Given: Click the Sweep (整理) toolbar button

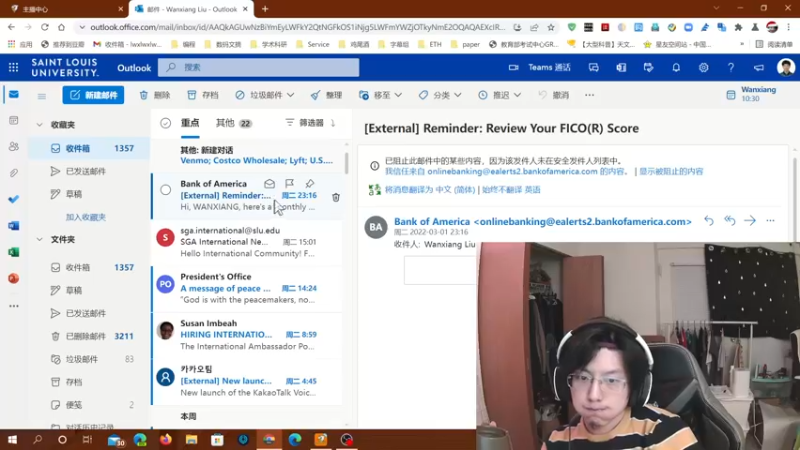Looking at the screenshot, I should point(327,95).
